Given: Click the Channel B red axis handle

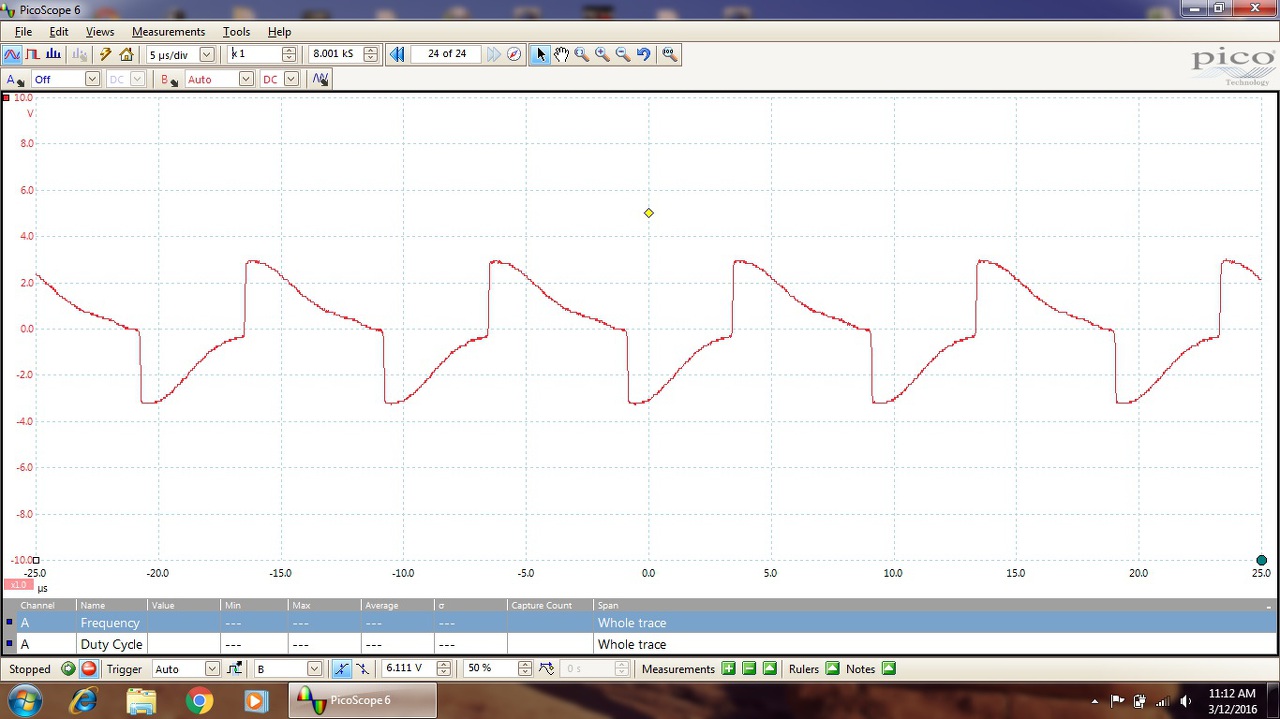Looking at the screenshot, I should (6, 98).
